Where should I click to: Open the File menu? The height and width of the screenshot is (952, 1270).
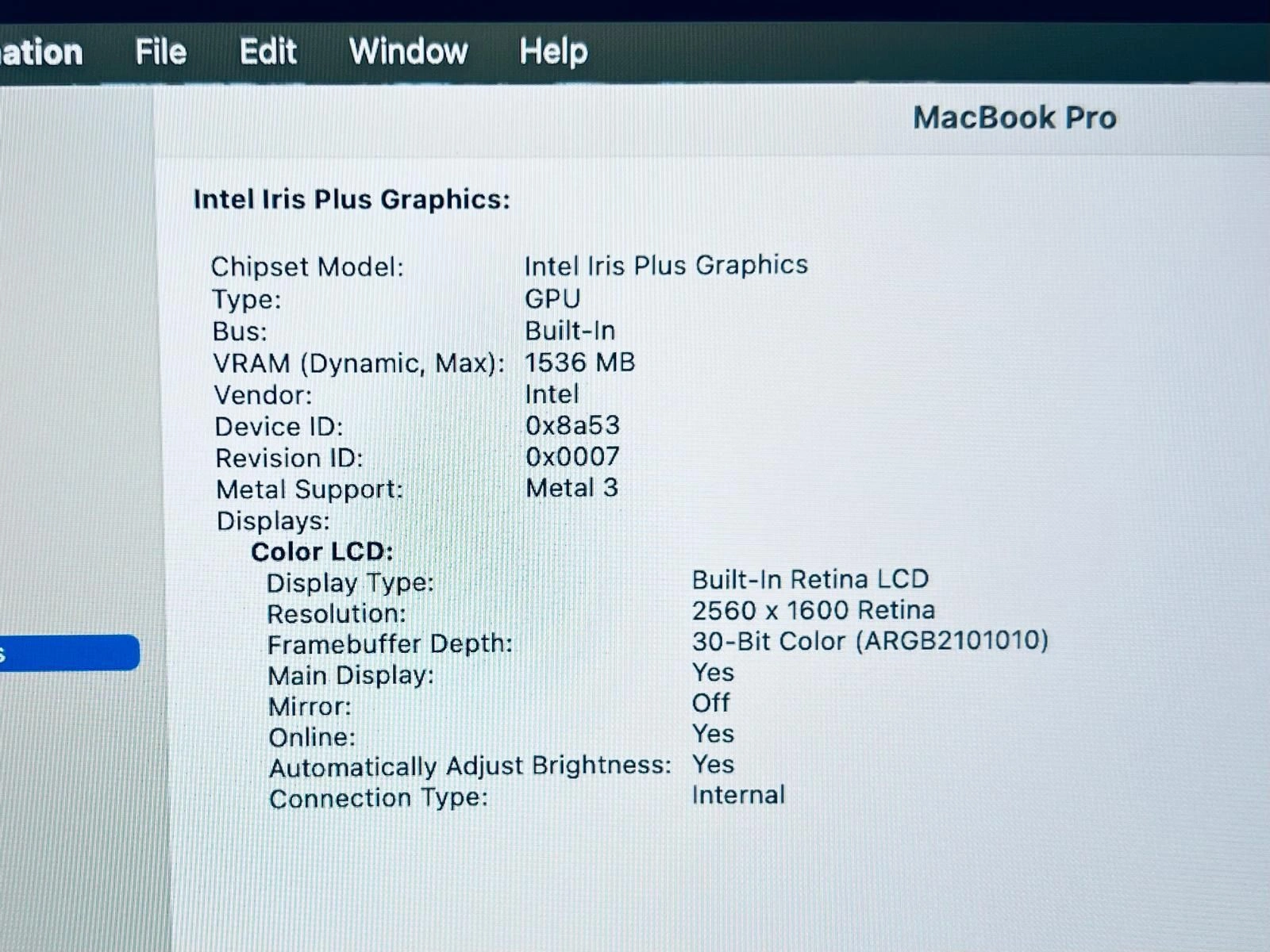160,52
